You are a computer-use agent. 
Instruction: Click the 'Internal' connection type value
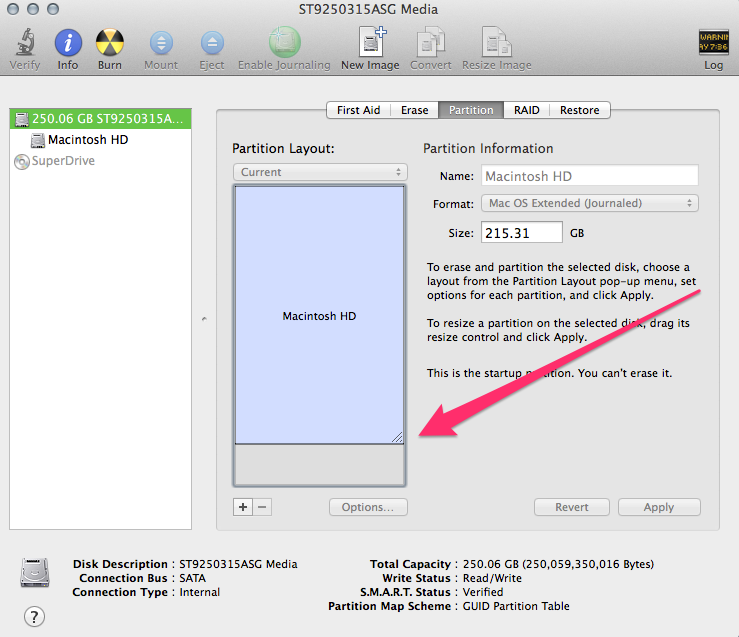point(199,592)
